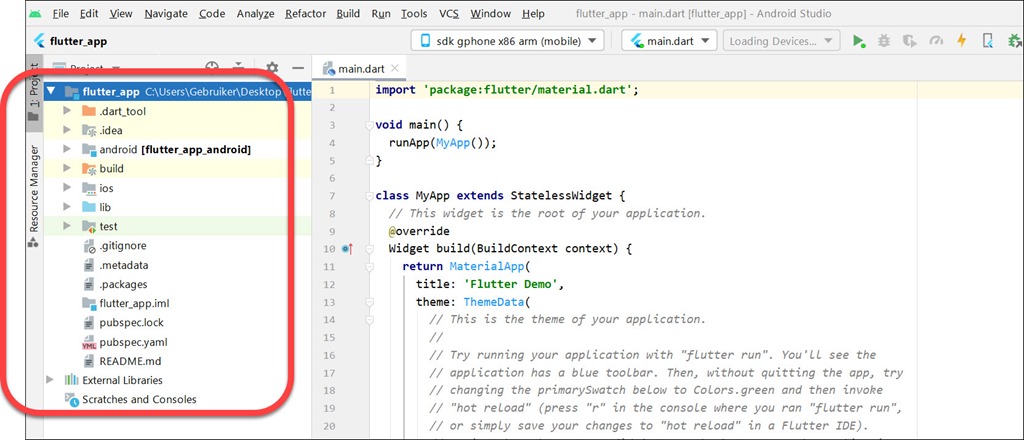
Task: Open Project panel settings gear
Action: (272, 68)
